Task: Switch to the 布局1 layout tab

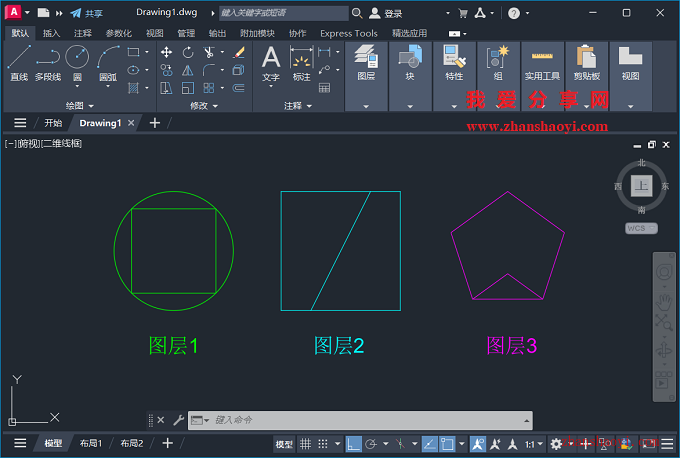Action: [x=91, y=443]
